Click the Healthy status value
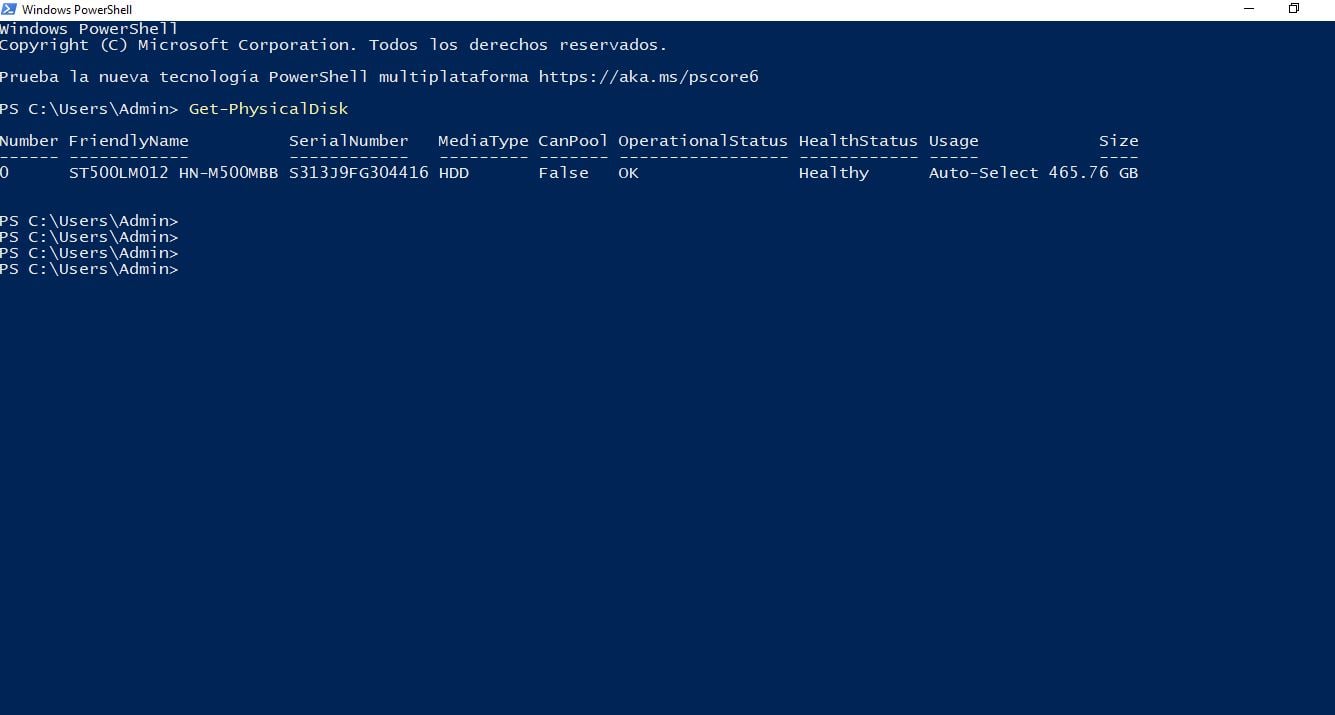 click(x=833, y=173)
